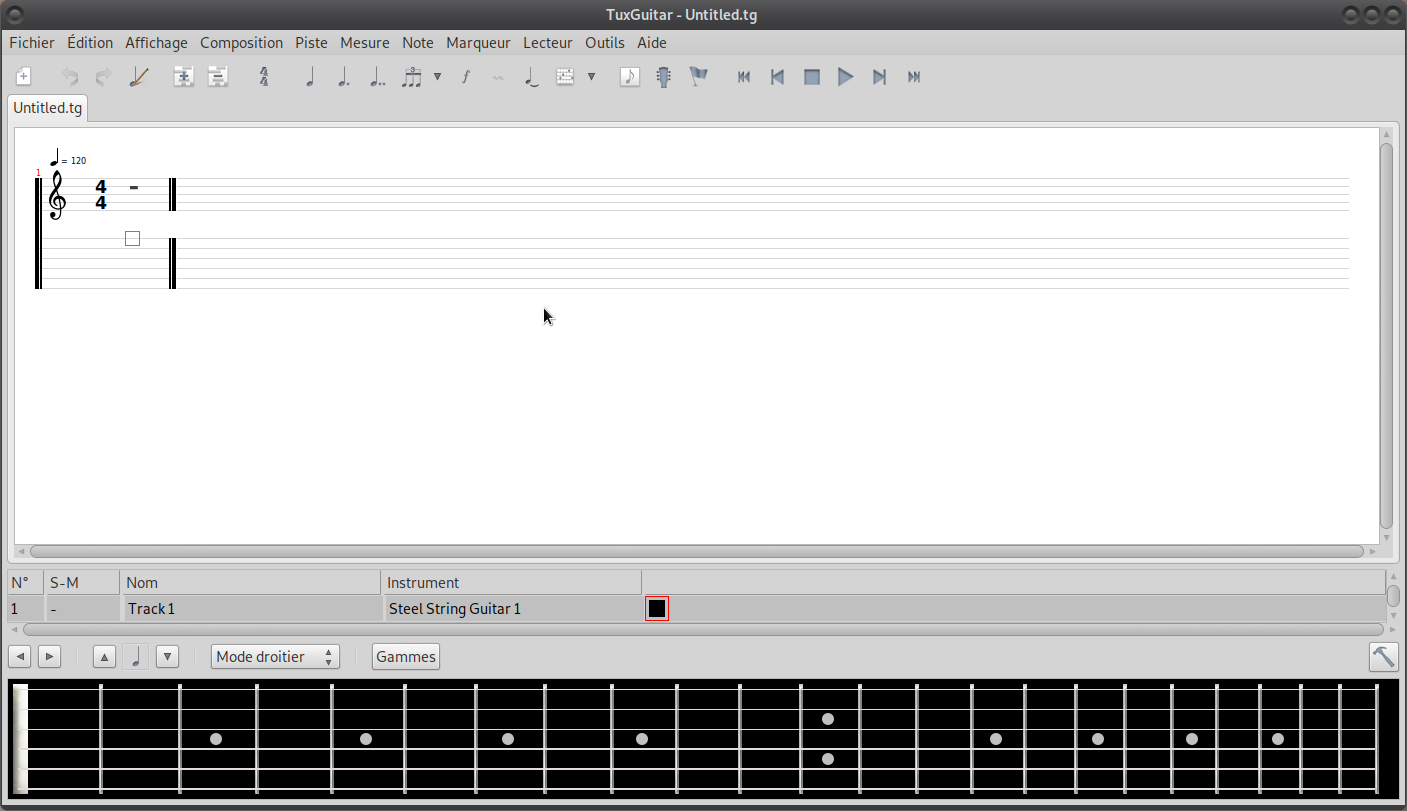Jump to first measure playback button
1407x811 pixels.
tap(744, 77)
